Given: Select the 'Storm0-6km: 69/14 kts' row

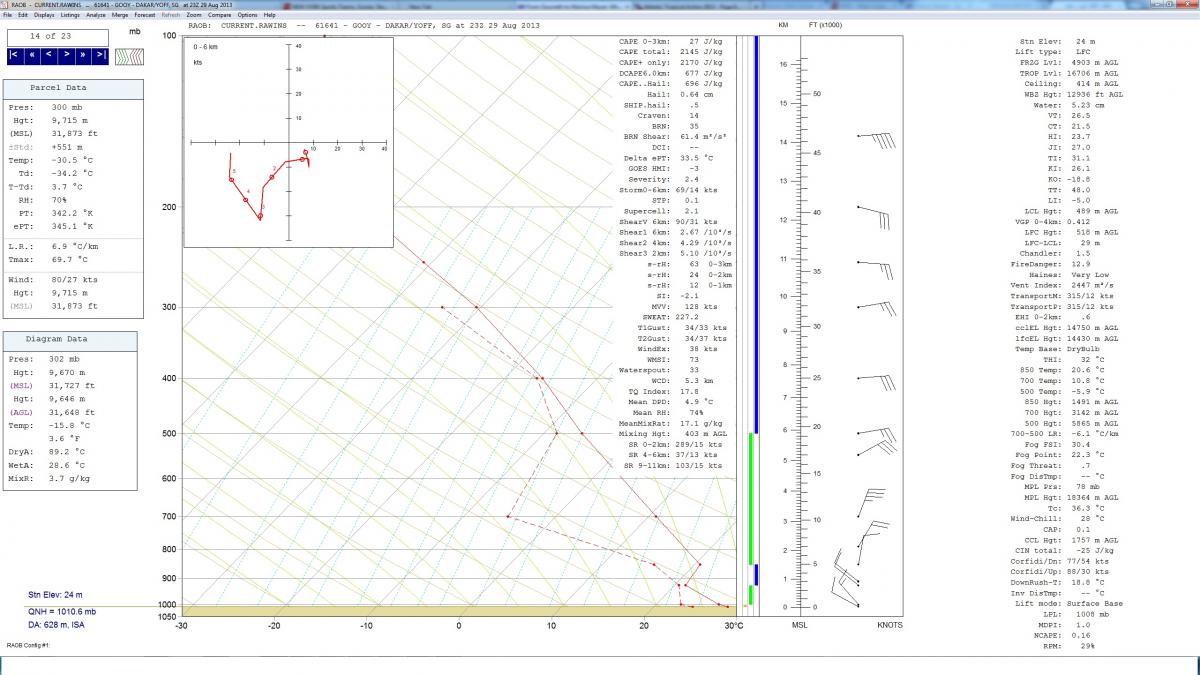Looking at the screenshot, I should pyautogui.click(x=669, y=189).
